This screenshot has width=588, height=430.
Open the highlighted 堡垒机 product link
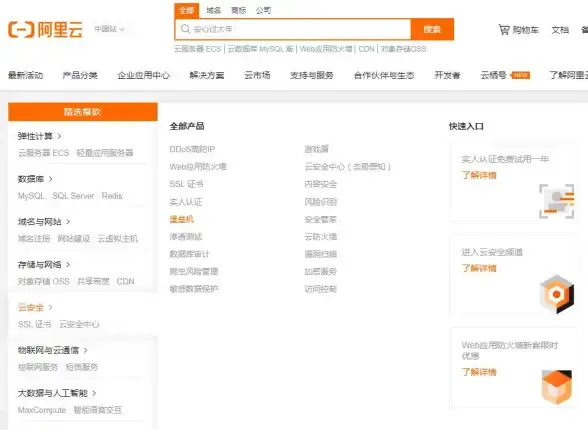point(182,219)
